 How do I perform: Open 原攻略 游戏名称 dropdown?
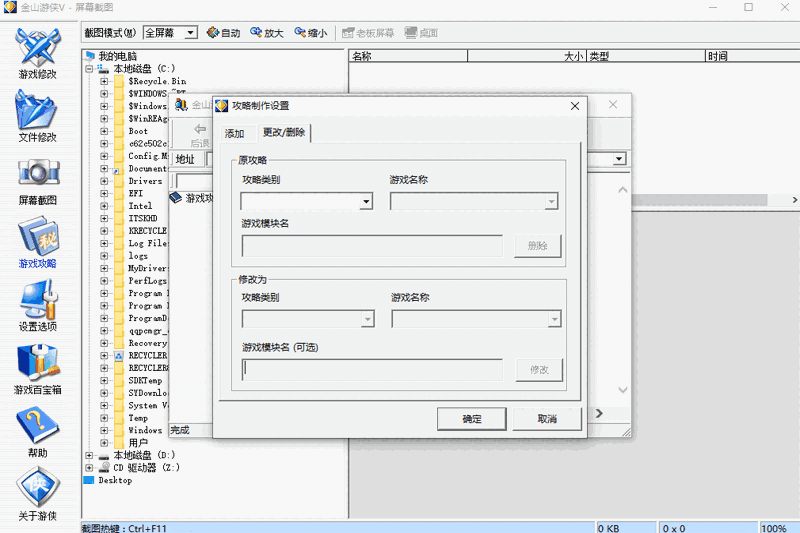pos(551,201)
